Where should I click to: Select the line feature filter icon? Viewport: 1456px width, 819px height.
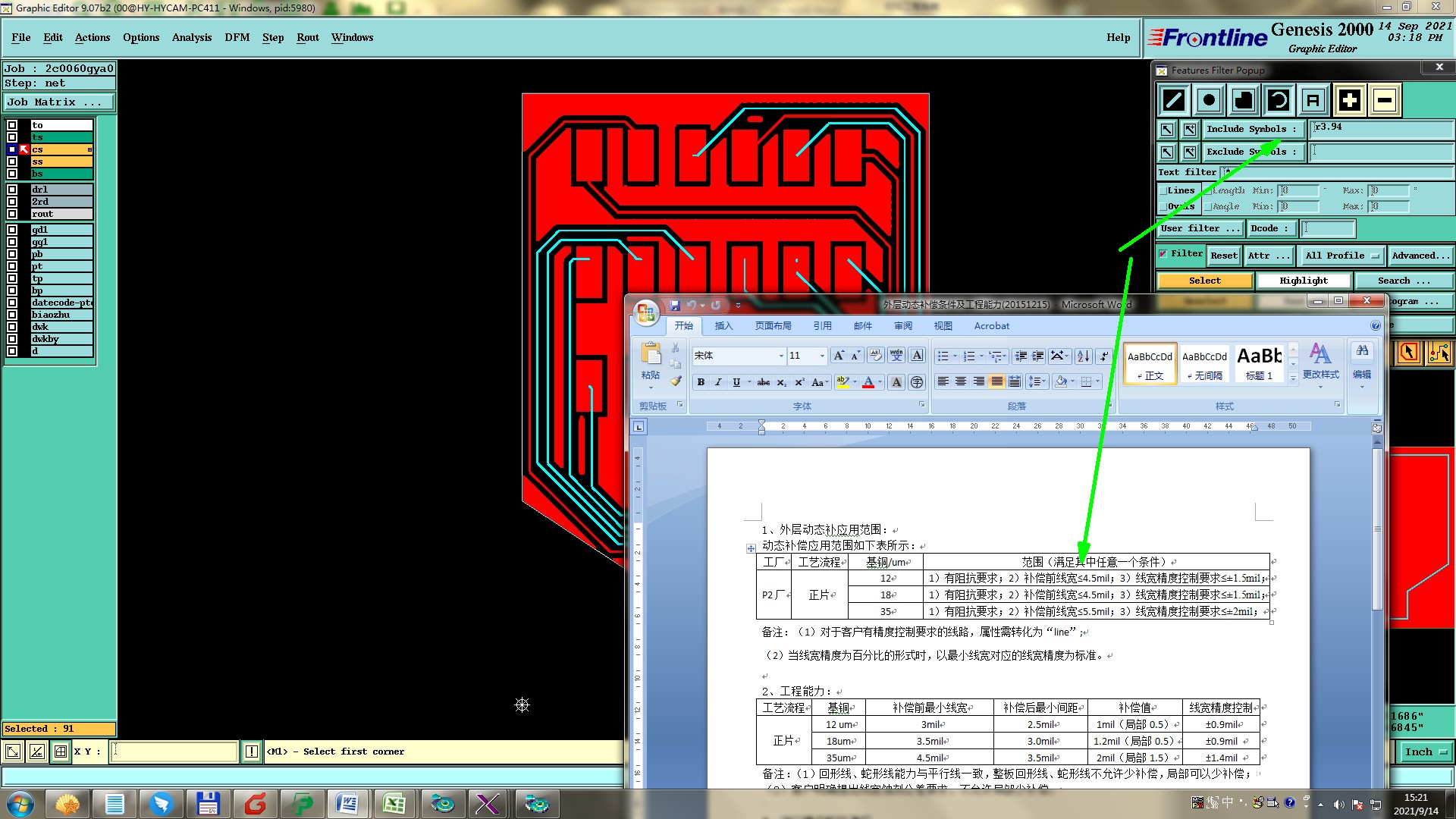coord(1174,100)
